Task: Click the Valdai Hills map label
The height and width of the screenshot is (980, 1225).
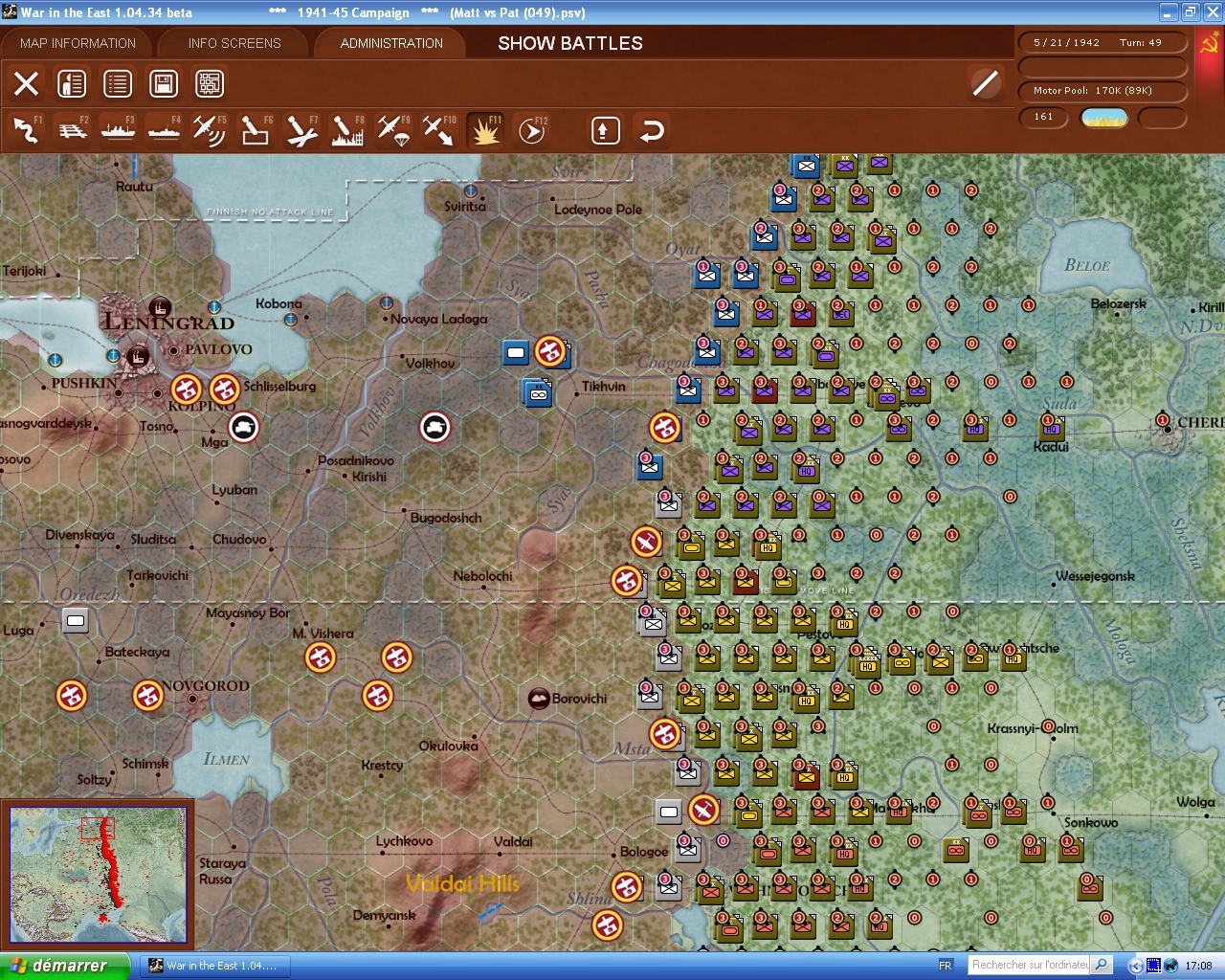Action: click(462, 883)
